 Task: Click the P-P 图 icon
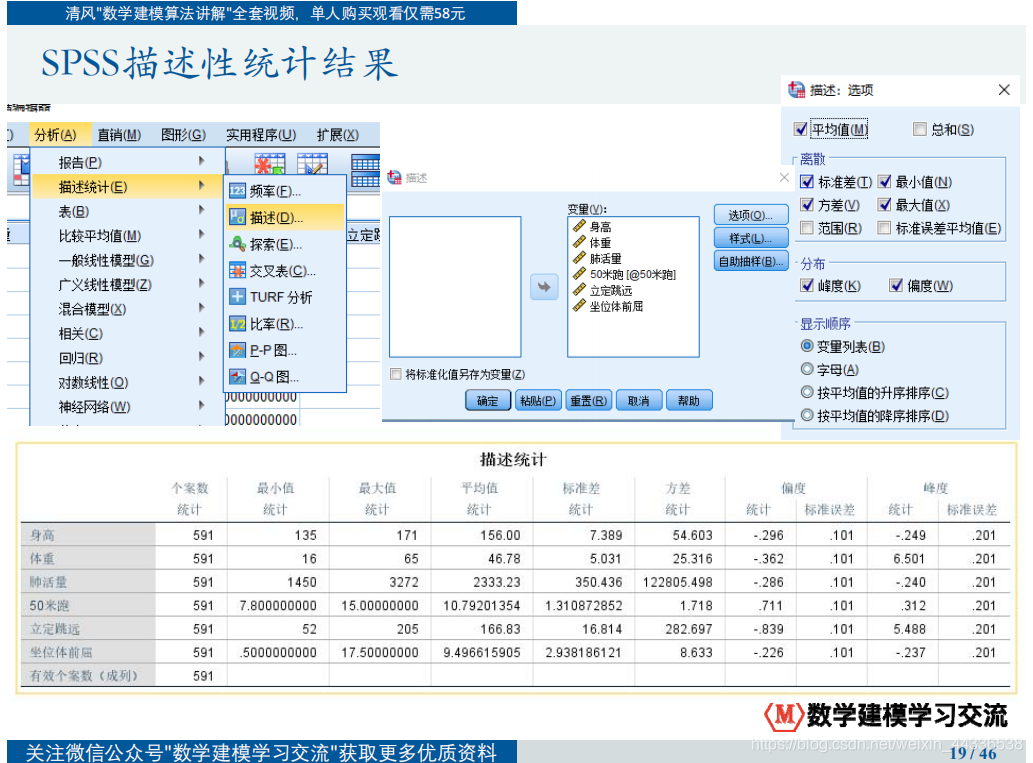tap(237, 350)
